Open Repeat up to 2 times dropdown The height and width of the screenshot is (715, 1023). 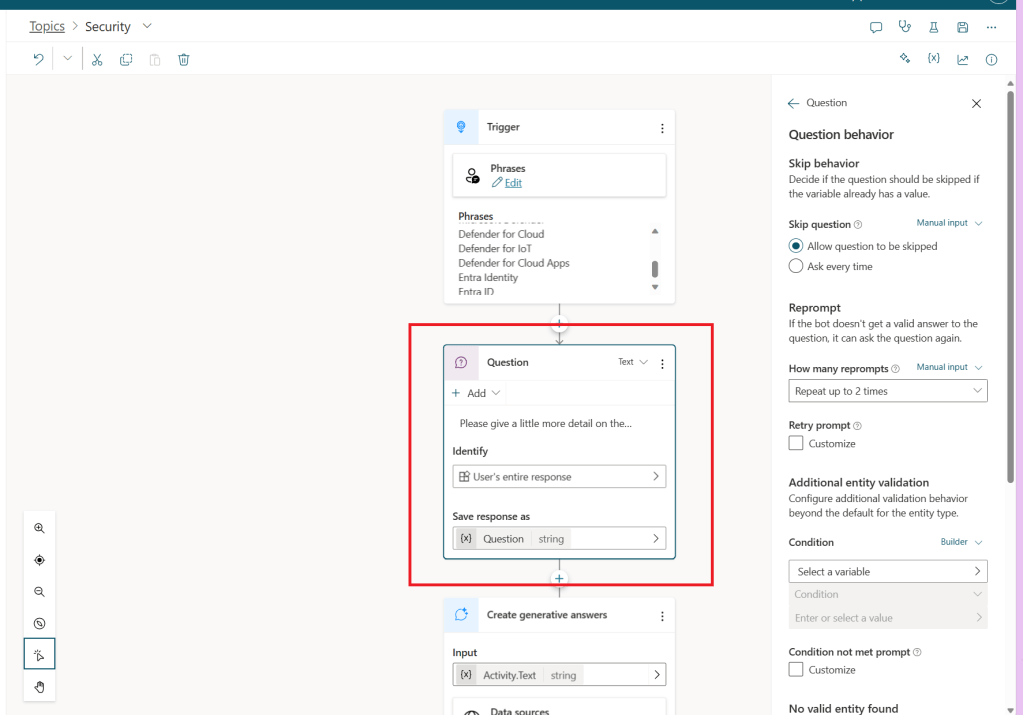[887, 391]
